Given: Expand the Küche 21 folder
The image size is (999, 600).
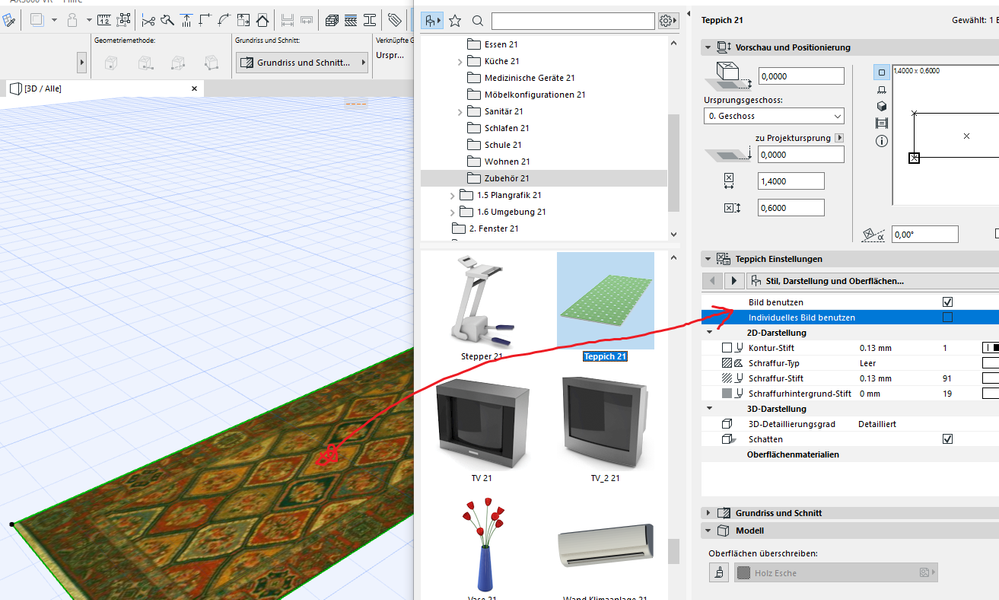Looking at the screenshot, I should coord(460,62).
